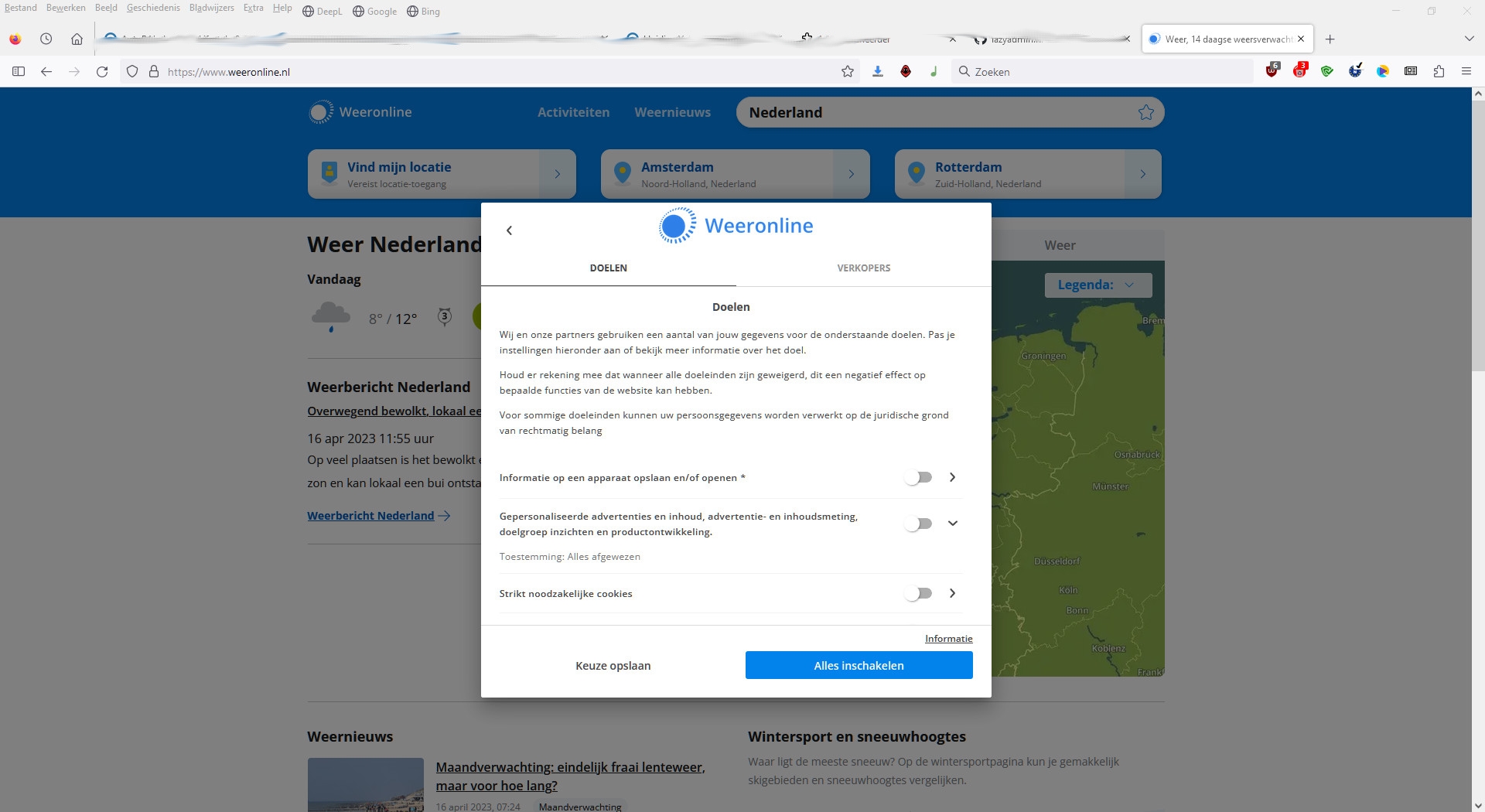Viewport: 1485px width, 812px height.
Task: Go back using the consent dialog back arrow
Action: click(x=509, y=230)
